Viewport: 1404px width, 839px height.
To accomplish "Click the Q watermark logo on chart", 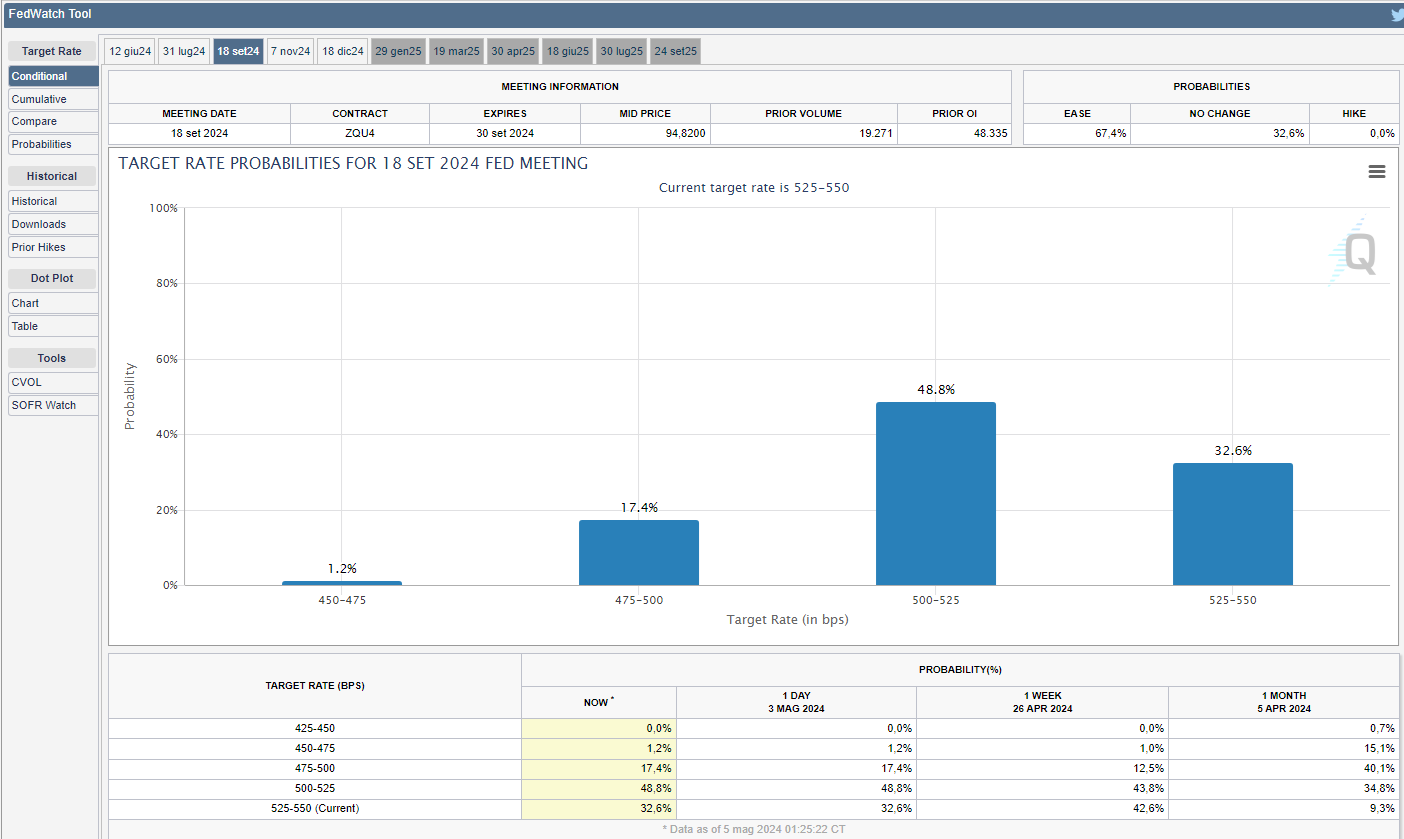I will tap(1355, 252).
